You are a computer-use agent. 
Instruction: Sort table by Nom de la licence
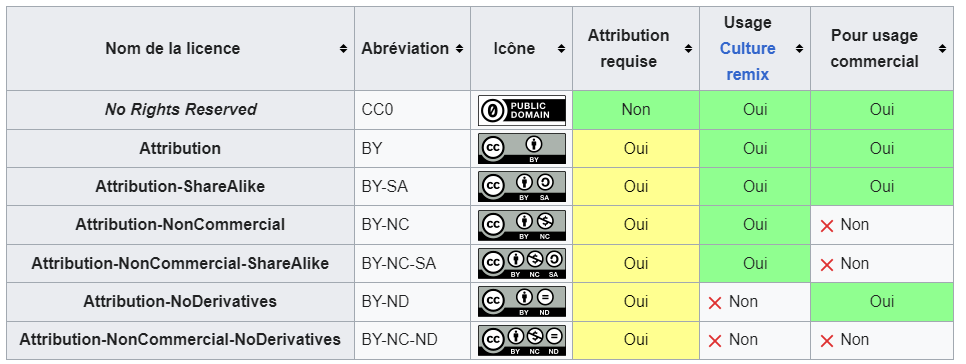pyautogui.click(x=343, y=49)
